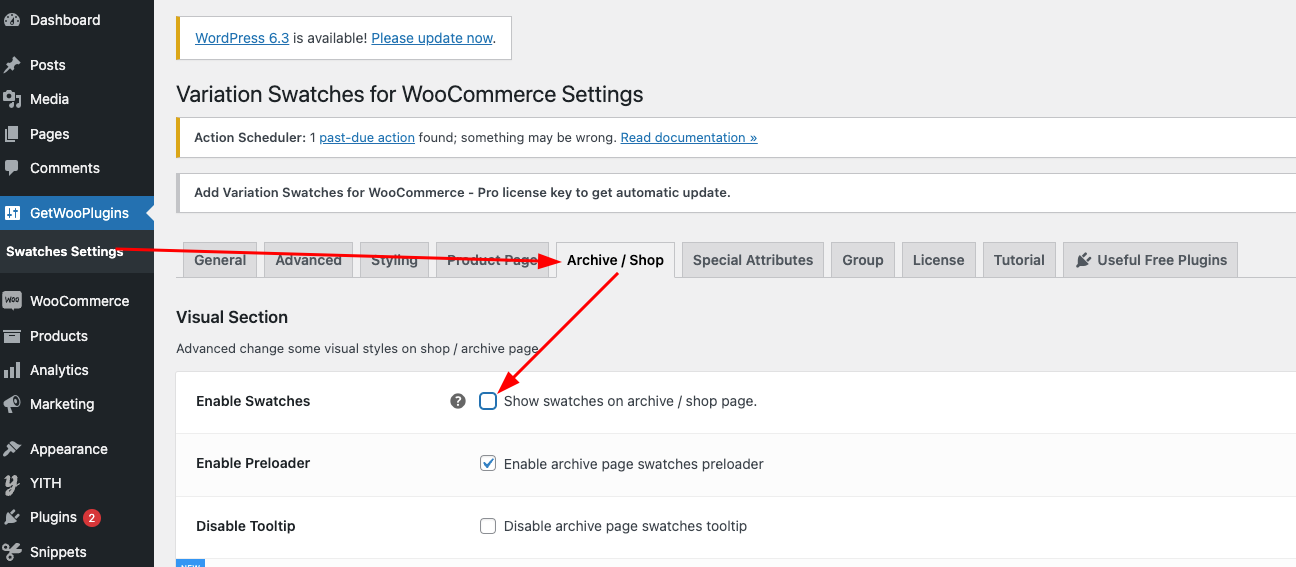
Task: Open the Tutorial tab
Action: pos(1019,260)
